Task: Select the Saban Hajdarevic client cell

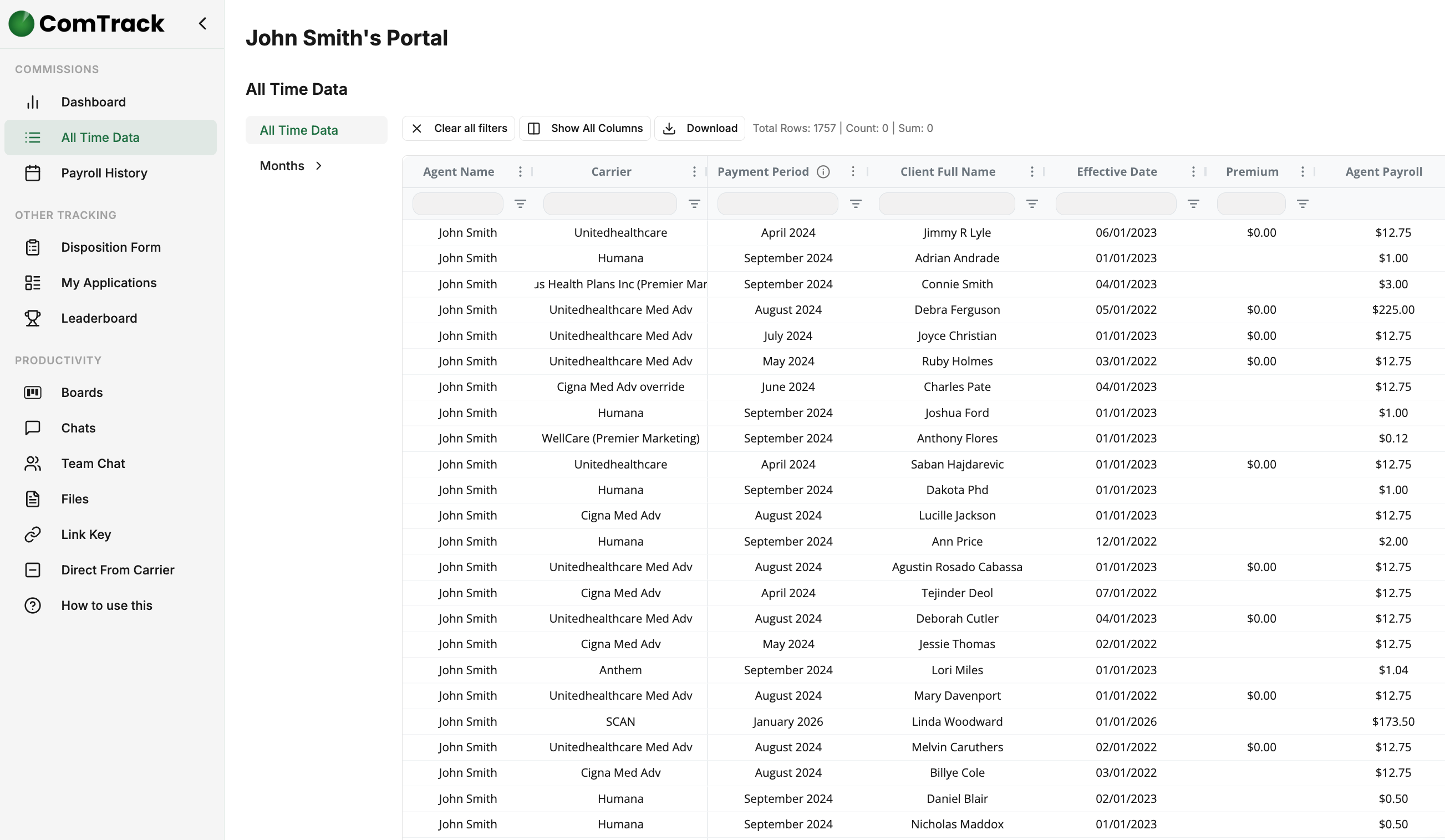Action: click(x=957, y=465)
